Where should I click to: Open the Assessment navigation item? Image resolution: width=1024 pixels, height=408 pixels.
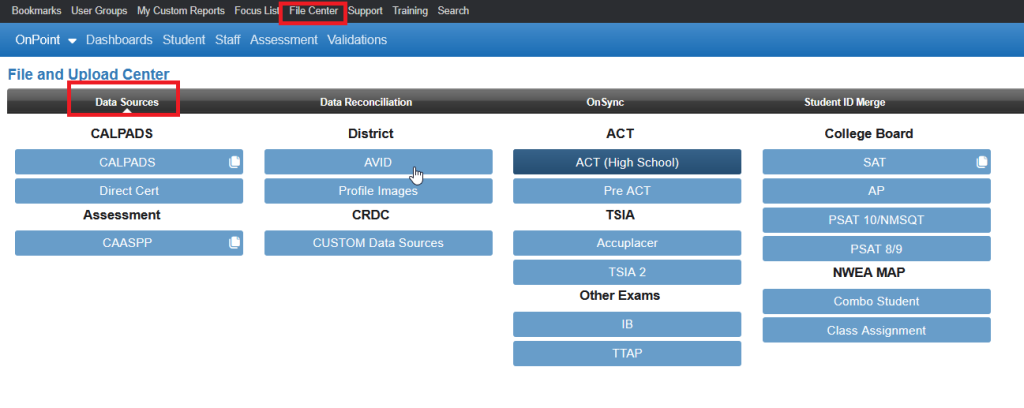[284, 40]
